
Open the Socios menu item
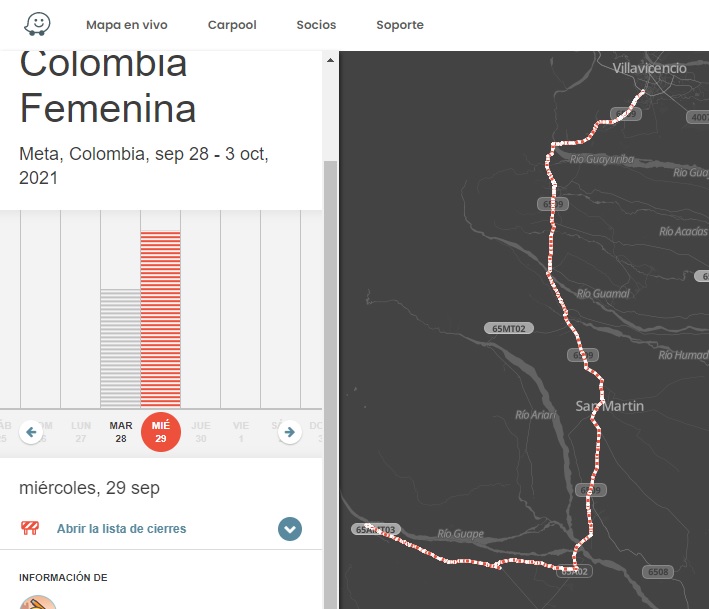click(x=316, y=25)
